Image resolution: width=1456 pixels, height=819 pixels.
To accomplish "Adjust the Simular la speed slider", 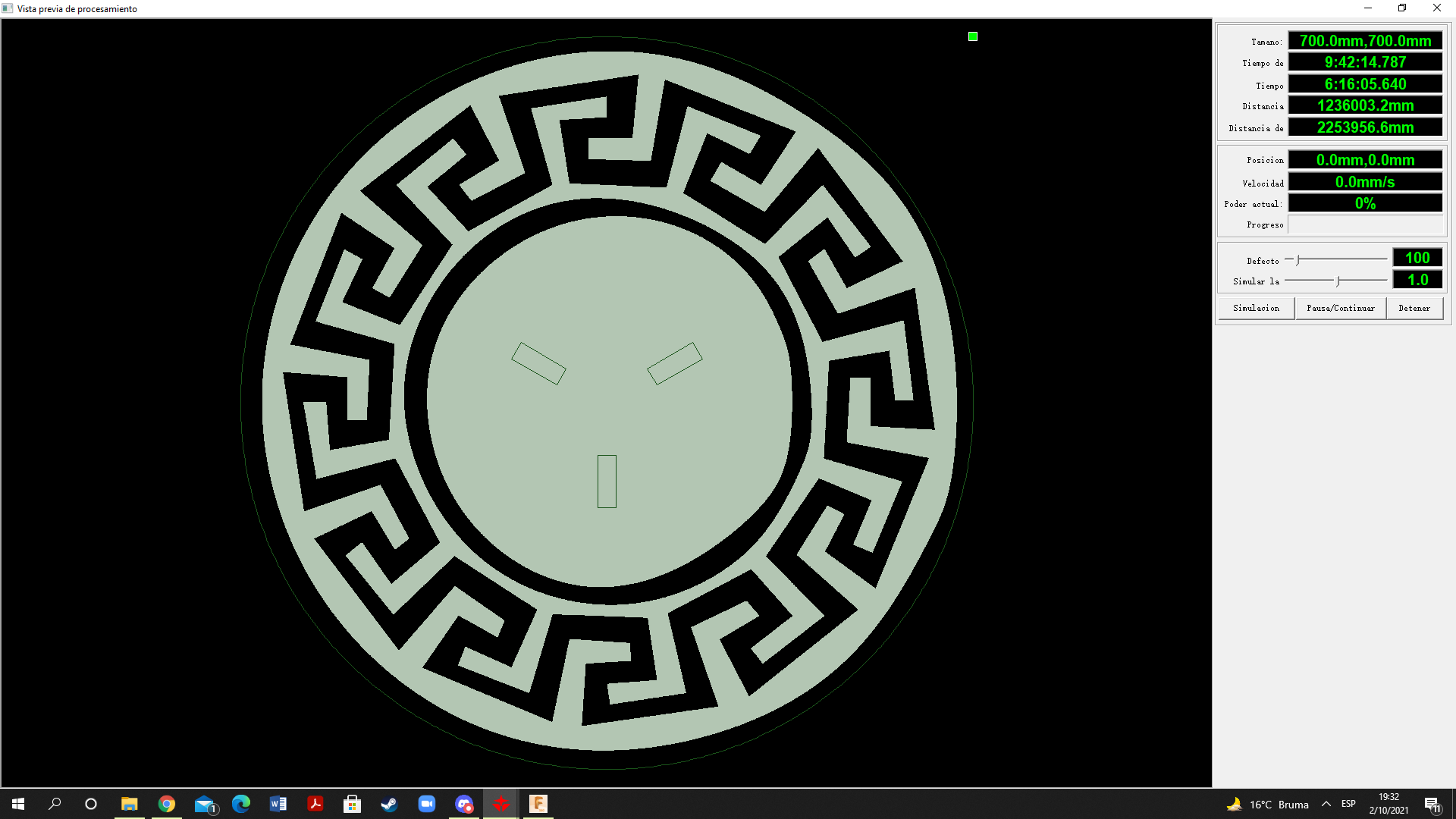I will click(x=1338, y=281).
